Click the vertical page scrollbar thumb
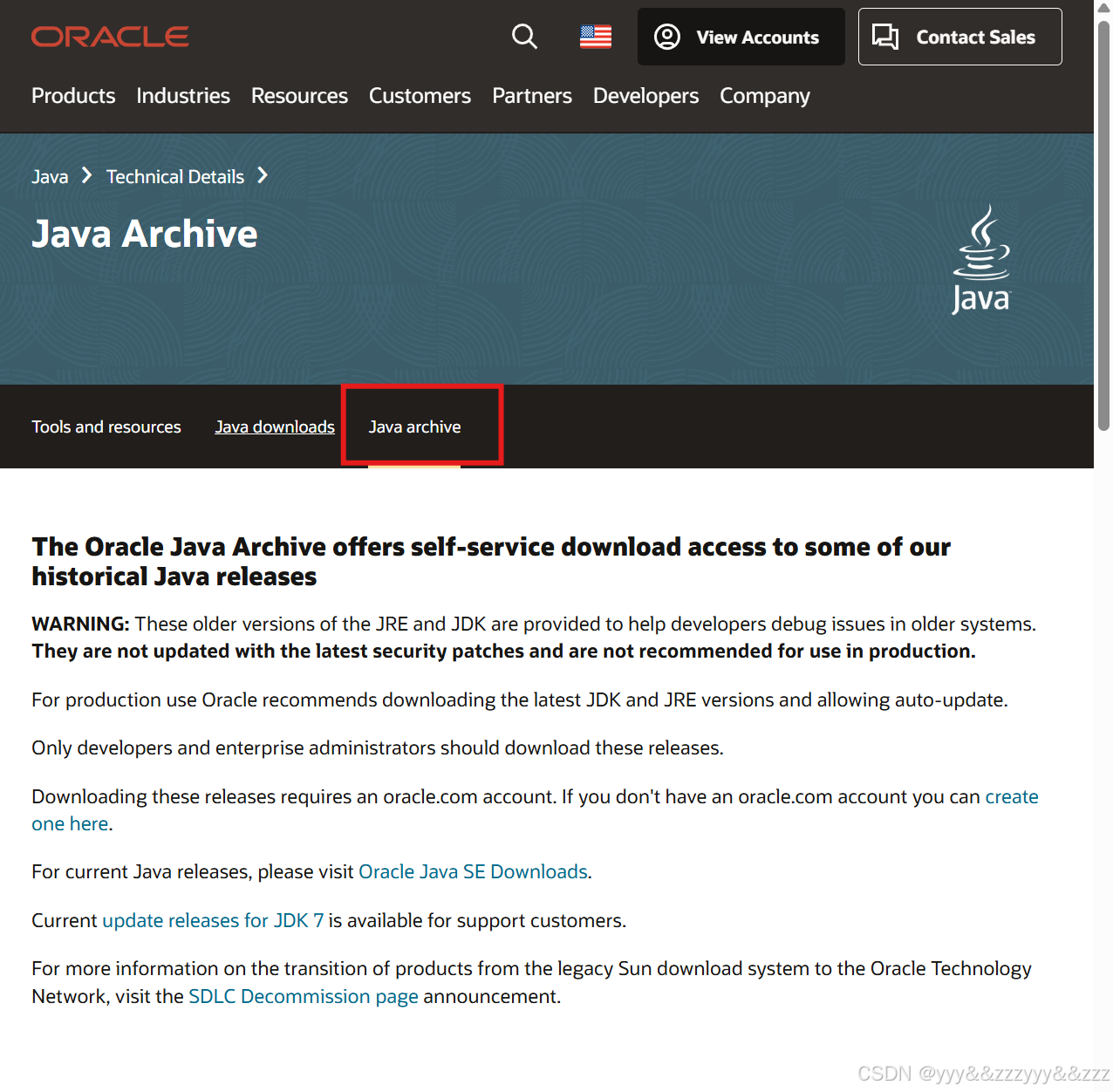The height and width of the screenshot is (1092, 1113). pyautogui.click(x=1103, y=224)
